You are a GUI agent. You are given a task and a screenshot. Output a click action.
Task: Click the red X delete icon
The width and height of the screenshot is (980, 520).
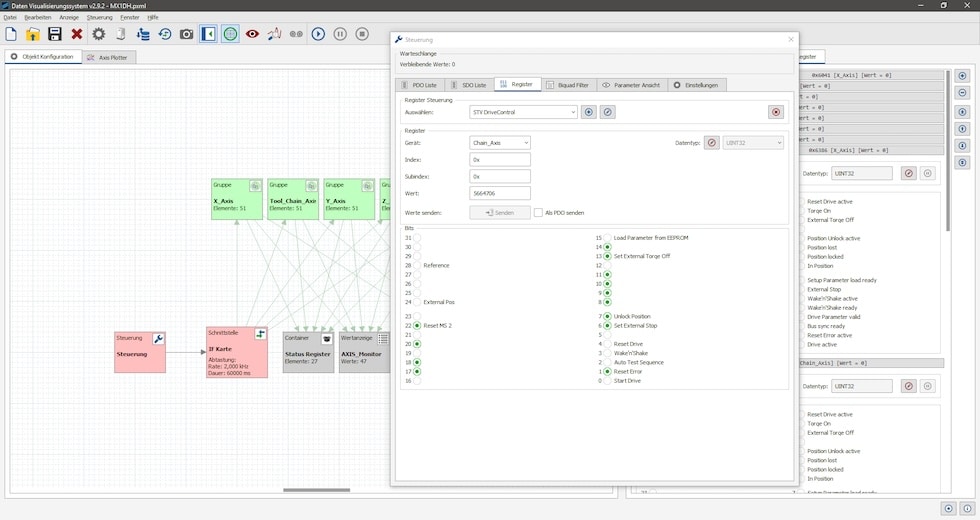coord(77,34)
